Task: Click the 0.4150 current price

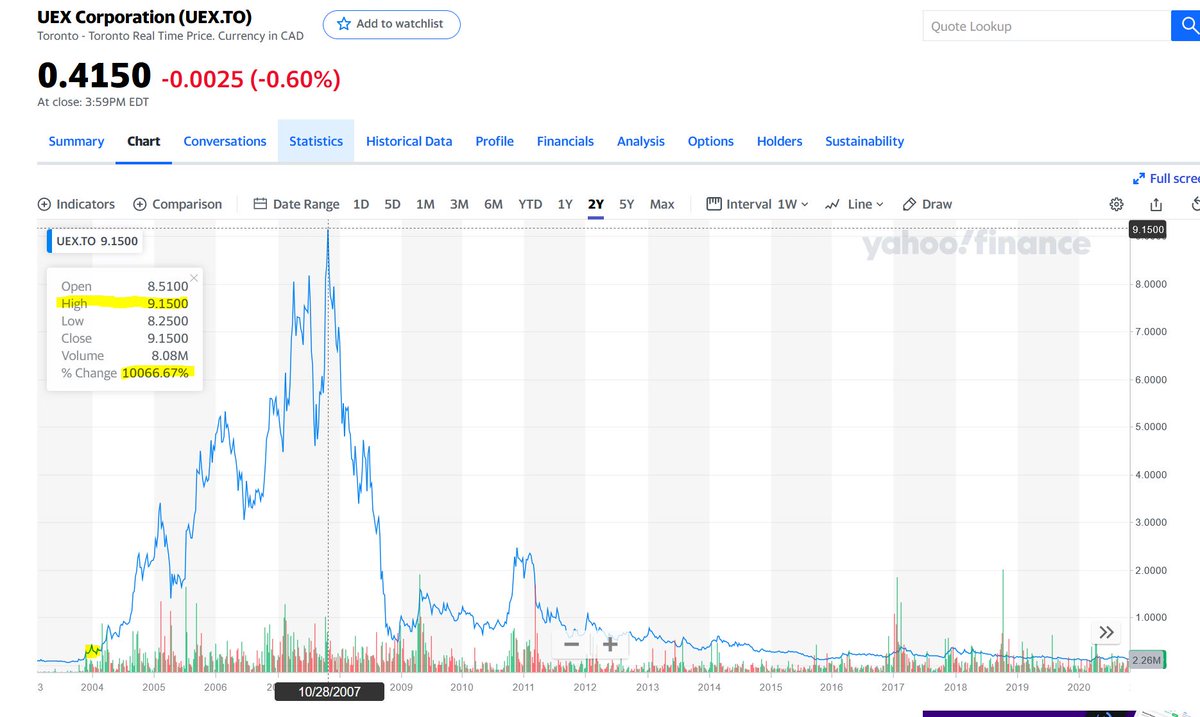Action: coord(94,76)
